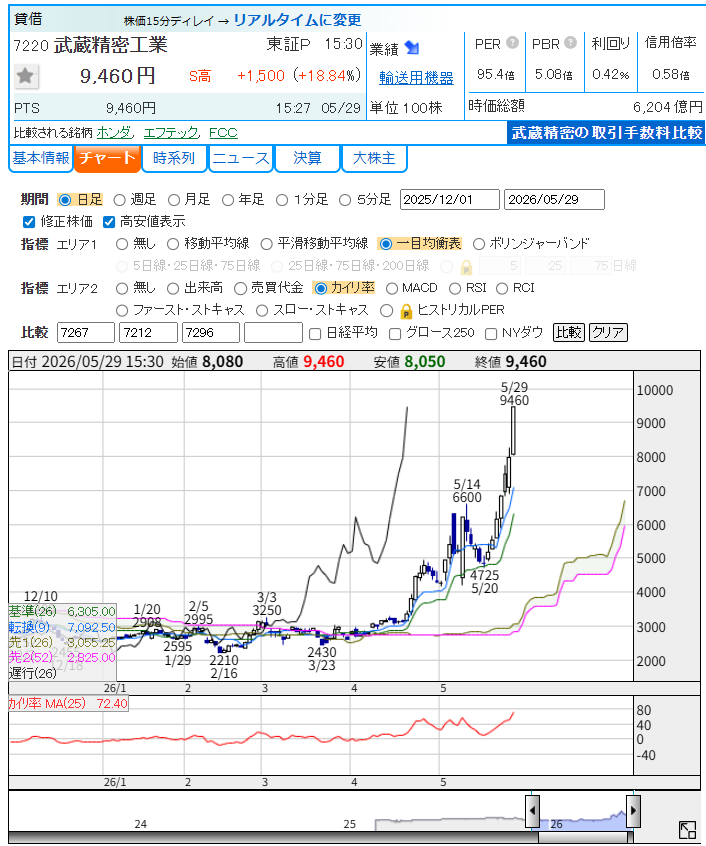Viewport: 706px width, 846px height.
Task: Select RSI indicator
Action: click(x=455, y=289)
